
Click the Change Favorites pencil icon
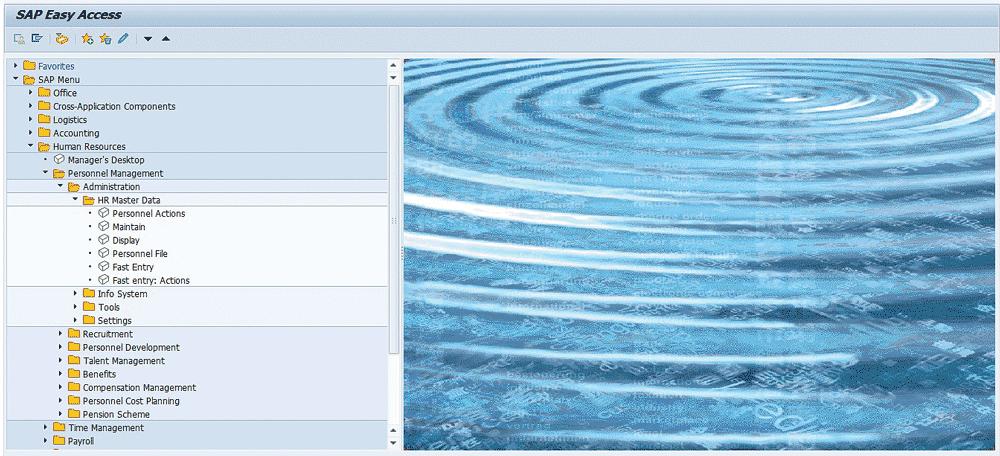[123, 39]
